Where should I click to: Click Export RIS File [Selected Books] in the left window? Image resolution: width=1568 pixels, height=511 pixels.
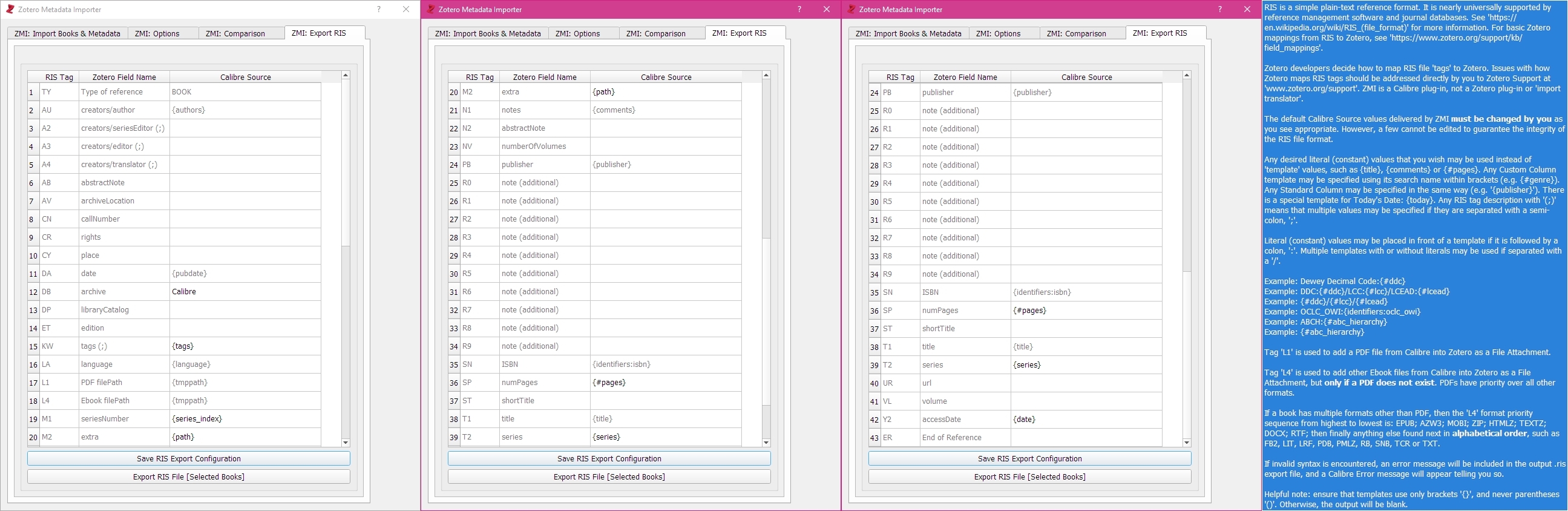coord(189,476)
